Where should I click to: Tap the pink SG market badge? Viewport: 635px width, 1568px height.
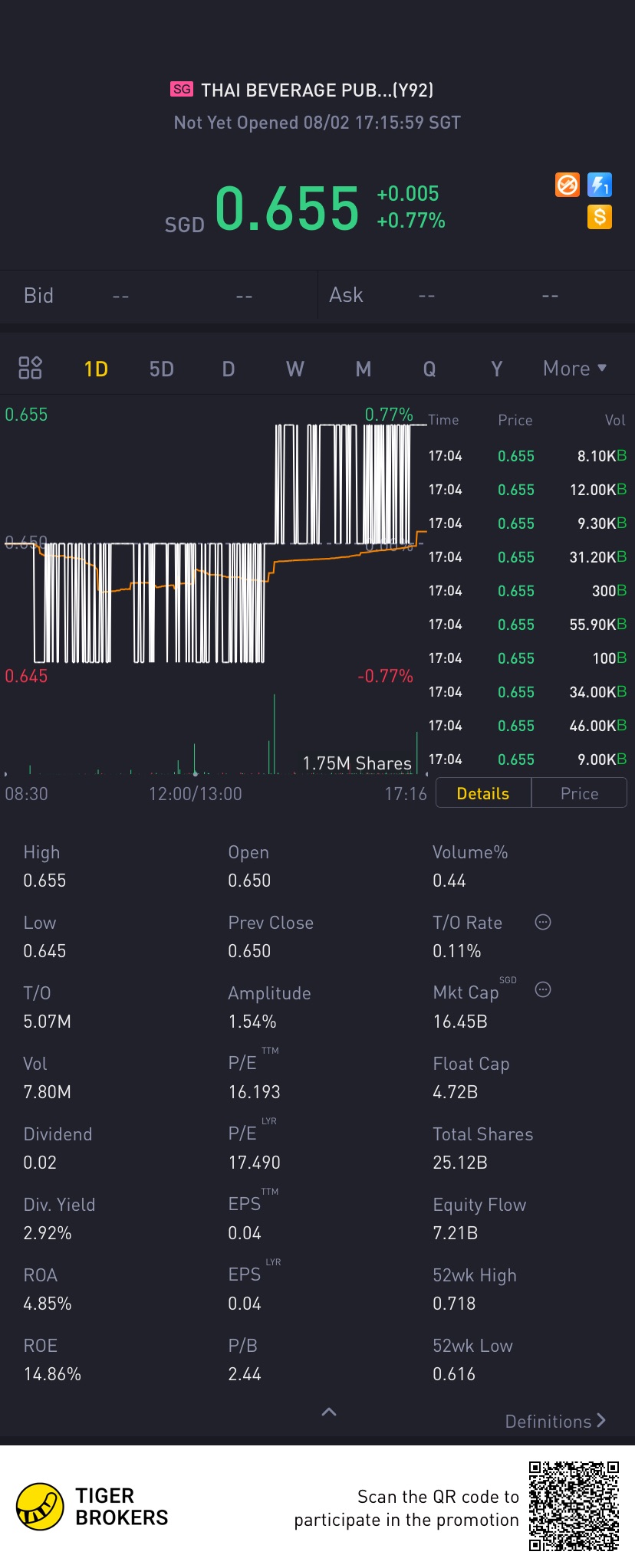click(x=182, y=89)
